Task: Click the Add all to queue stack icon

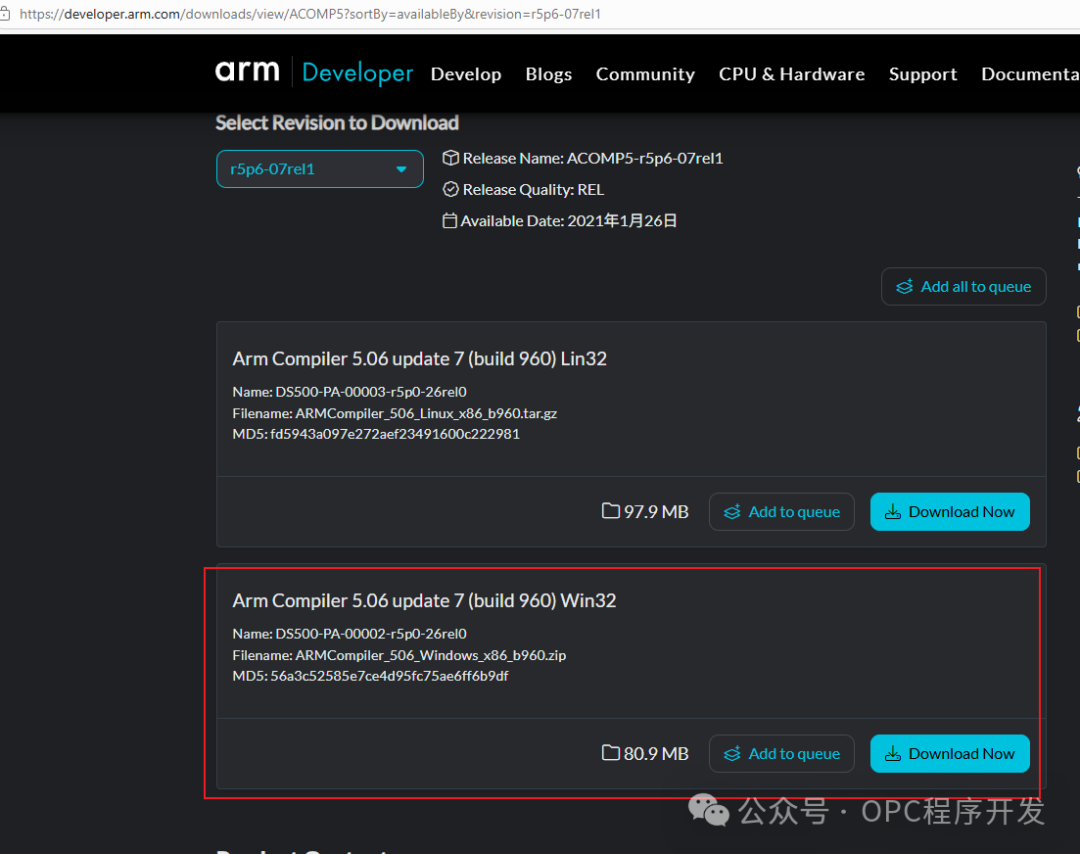Action: coord(904,287)
